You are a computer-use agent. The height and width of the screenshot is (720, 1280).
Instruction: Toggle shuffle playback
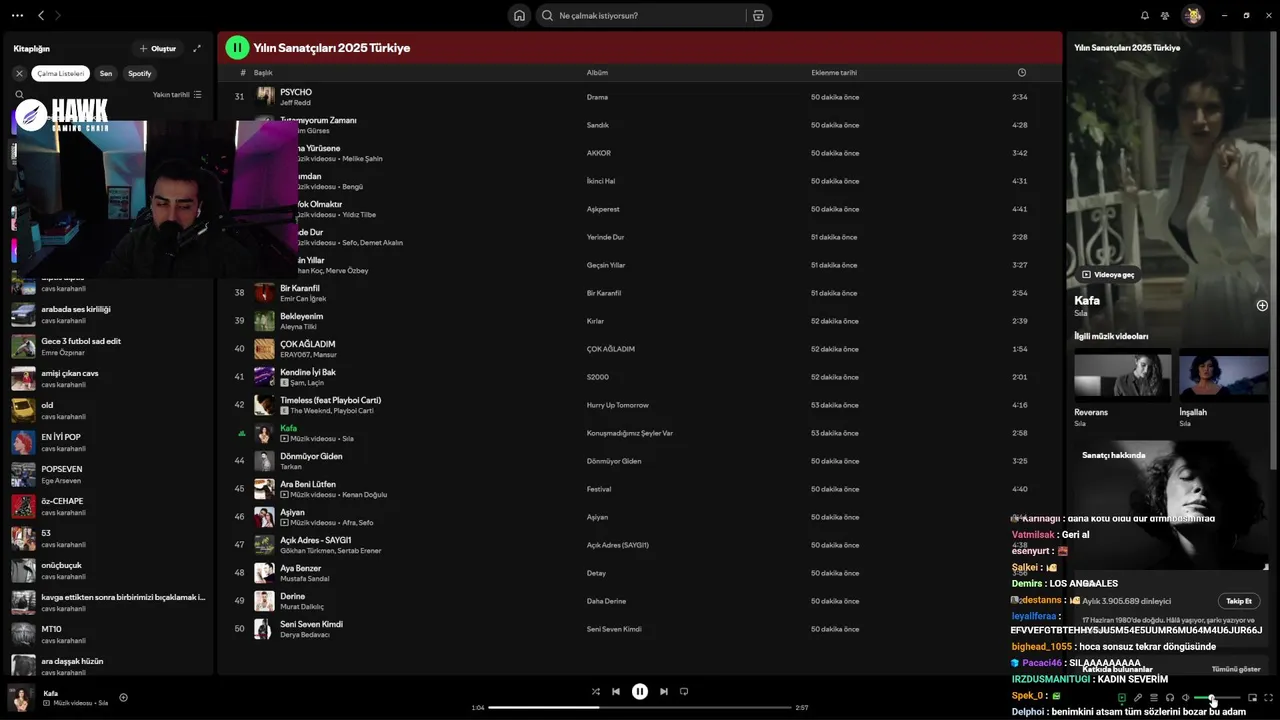(596, 691)
